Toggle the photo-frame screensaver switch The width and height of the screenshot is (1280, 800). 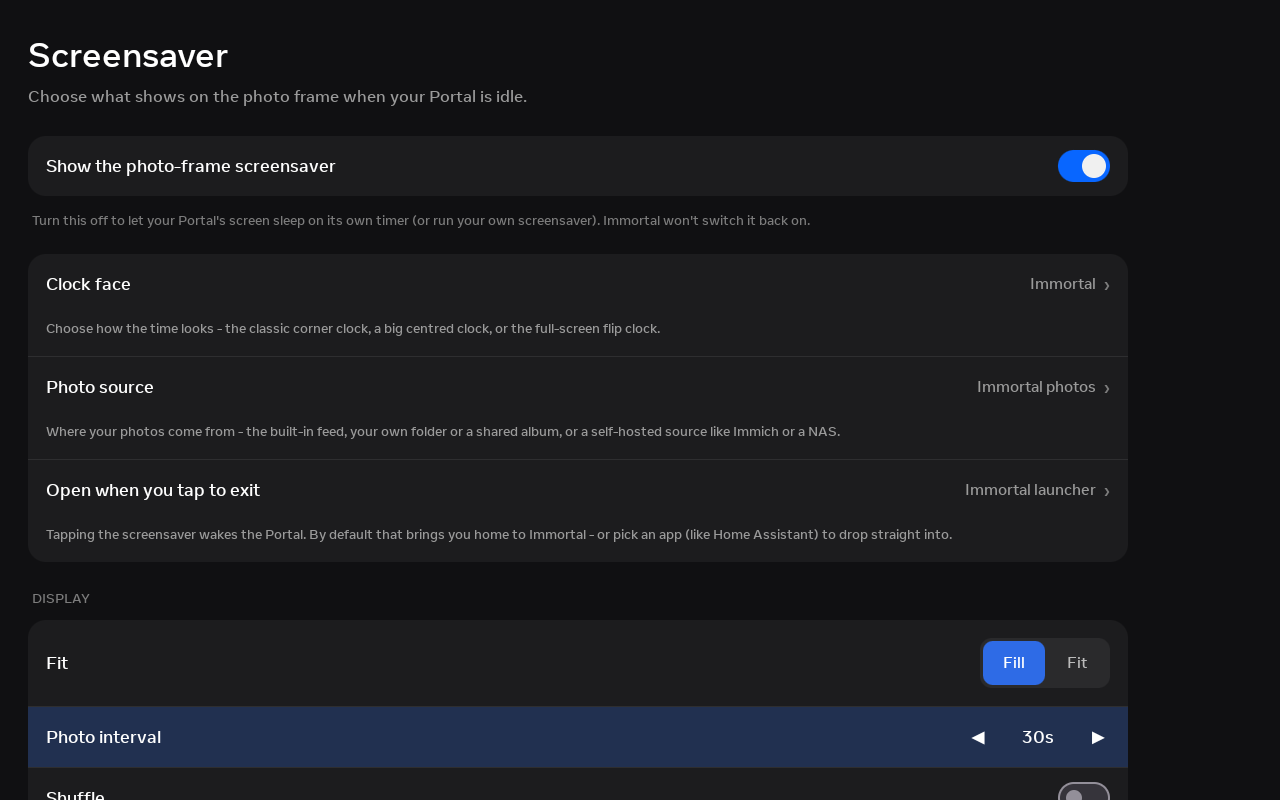(1084, 166)
